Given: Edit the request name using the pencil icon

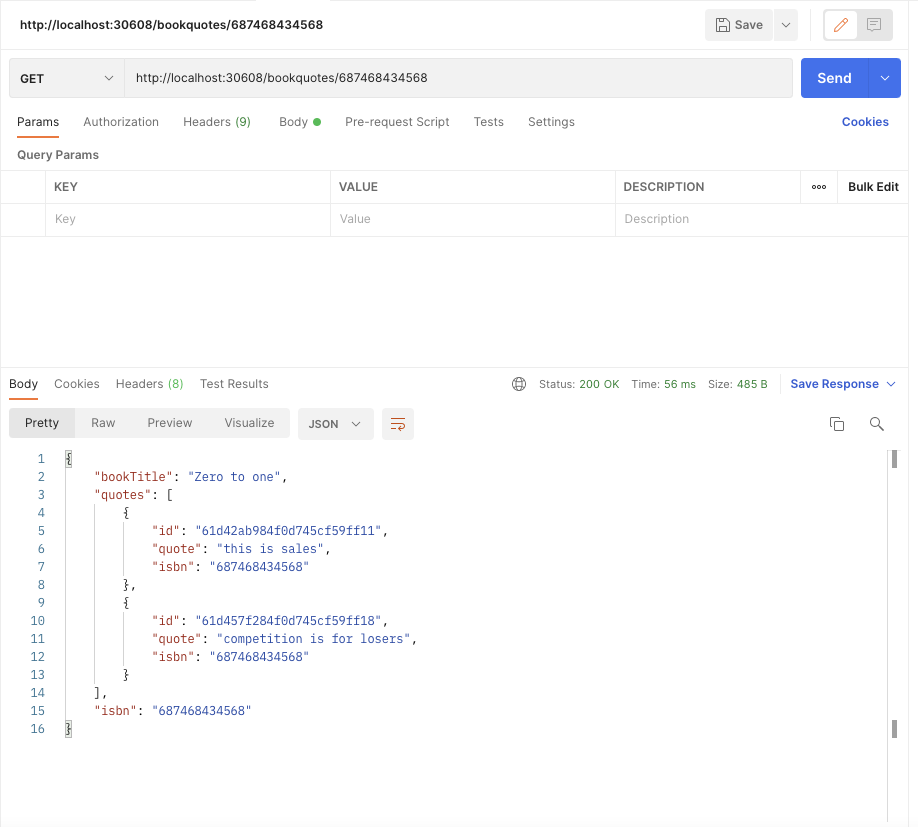Looking at the screenshot, I should click(x=840, y=24).
